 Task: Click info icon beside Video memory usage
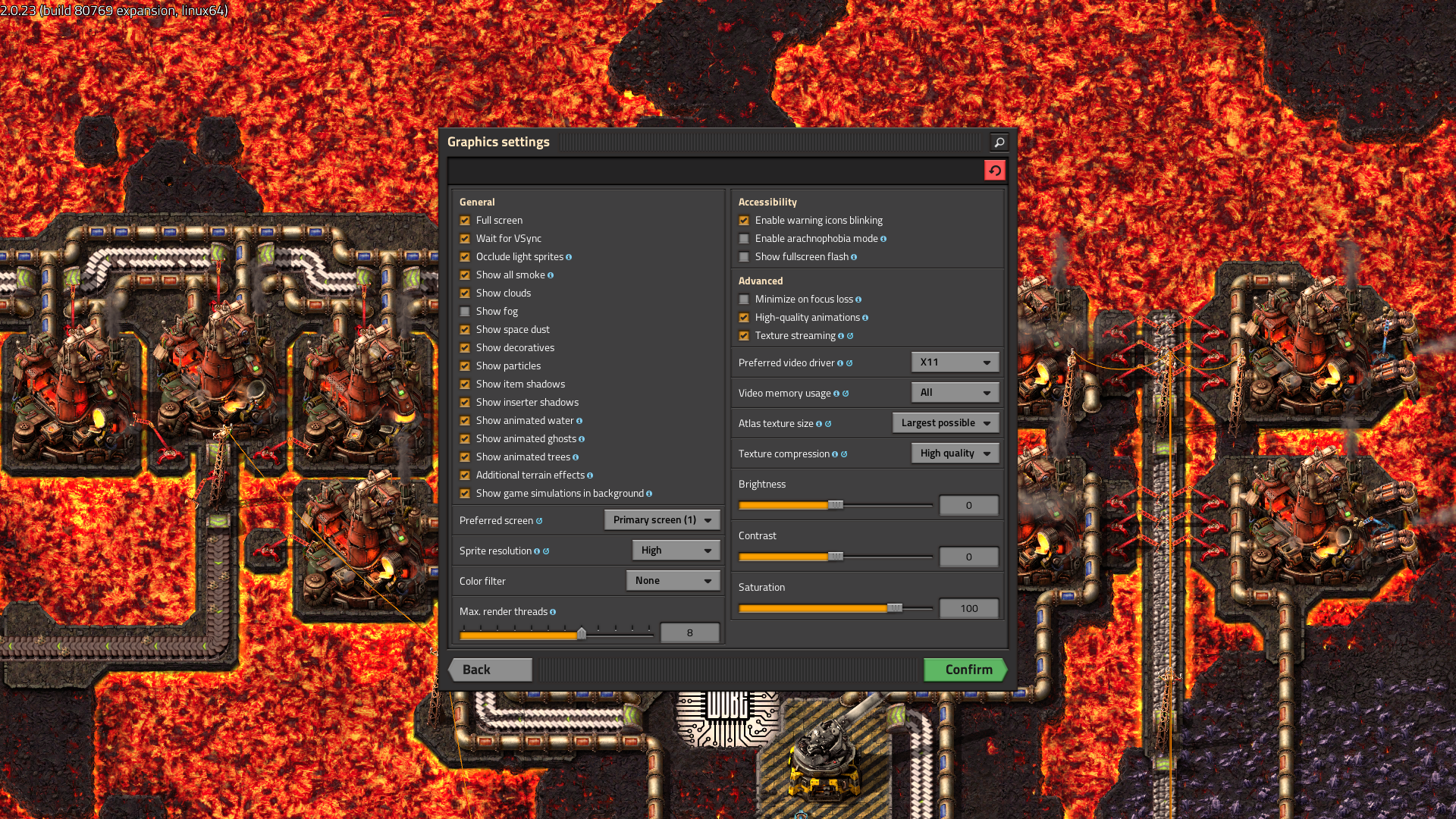[836, 394]
